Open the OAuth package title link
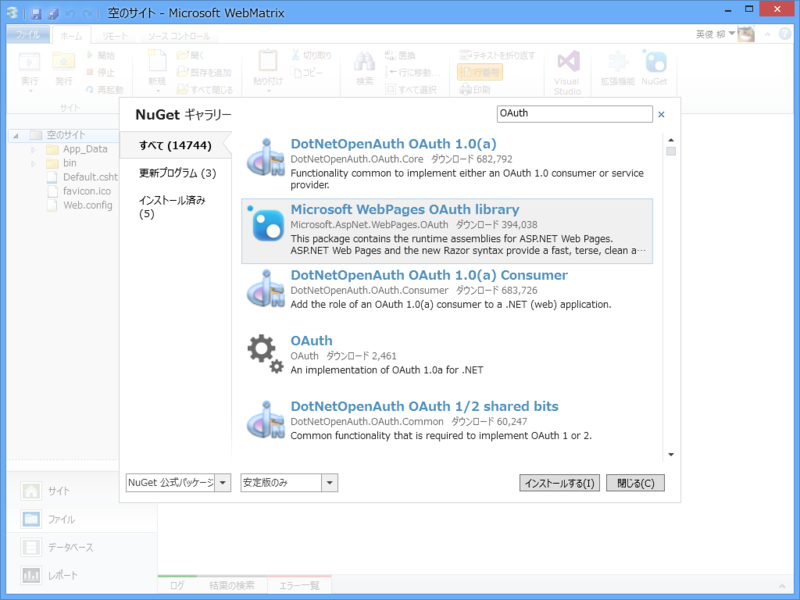800x600 pixels. (x=311, y=340)
